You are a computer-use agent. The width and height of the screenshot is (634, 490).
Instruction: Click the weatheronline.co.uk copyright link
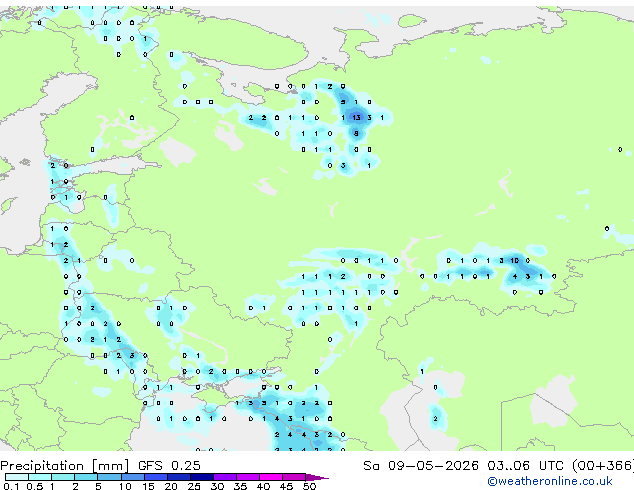pyautogui.click(x=550, y=481)
